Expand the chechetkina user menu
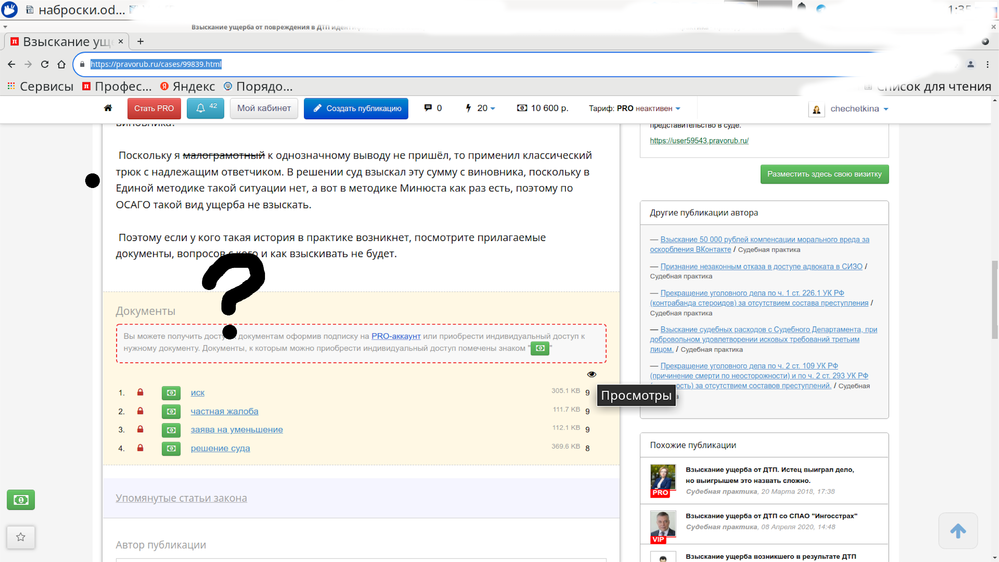This screenshot has height=562, width=999. click(x=856, y=109)
